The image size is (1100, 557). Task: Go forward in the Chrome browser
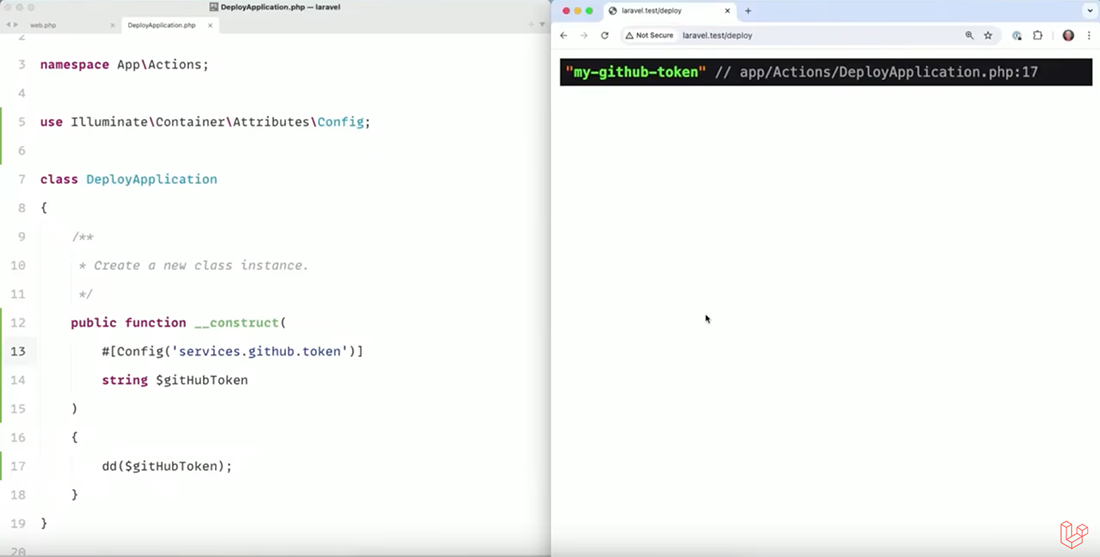(x=584, y=35)
